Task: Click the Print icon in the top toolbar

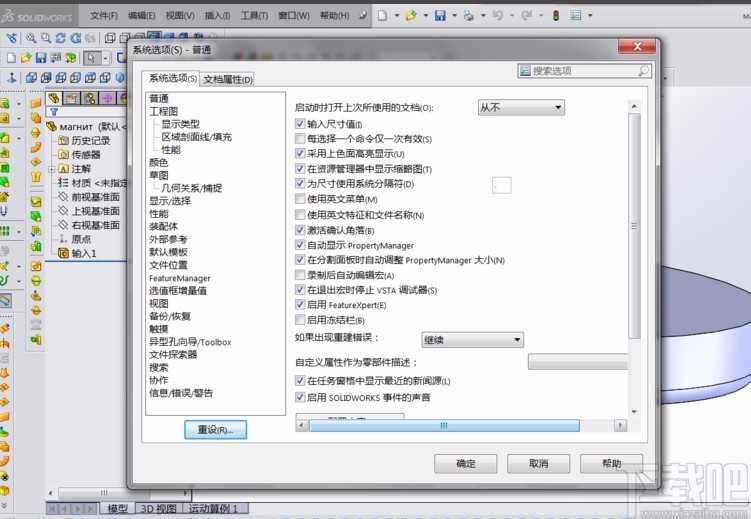Action: coord(469,15)
